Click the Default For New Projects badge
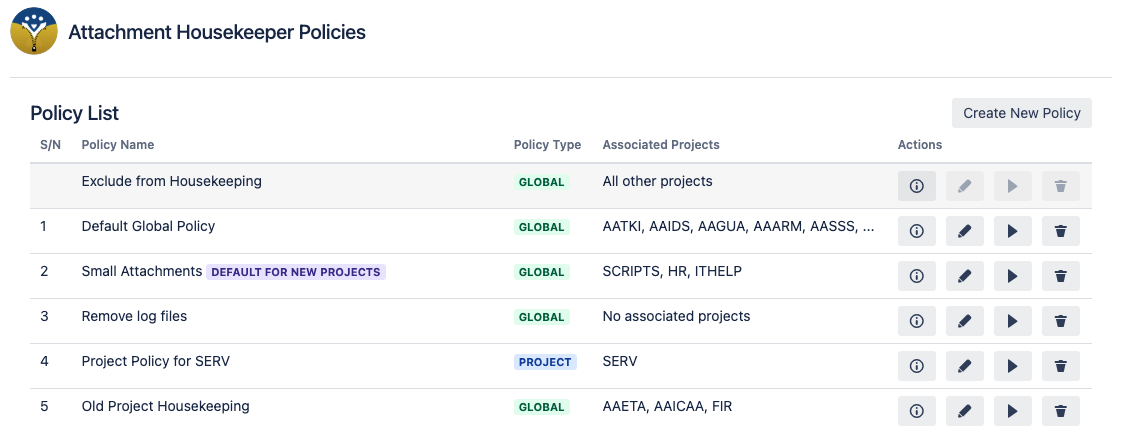 click(296, 272)
